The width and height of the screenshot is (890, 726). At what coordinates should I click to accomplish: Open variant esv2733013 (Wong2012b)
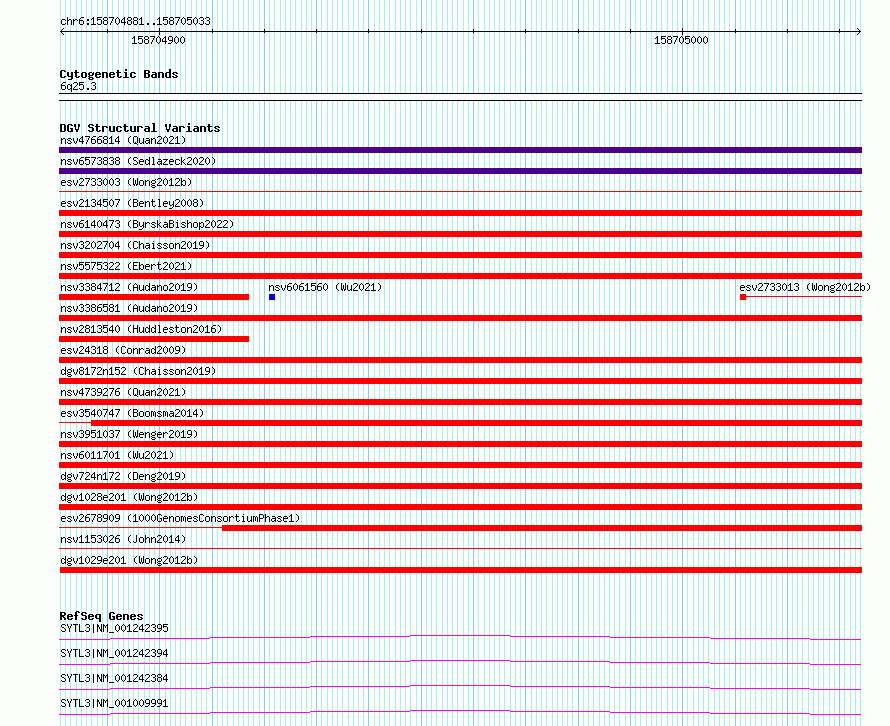[805, 287]
